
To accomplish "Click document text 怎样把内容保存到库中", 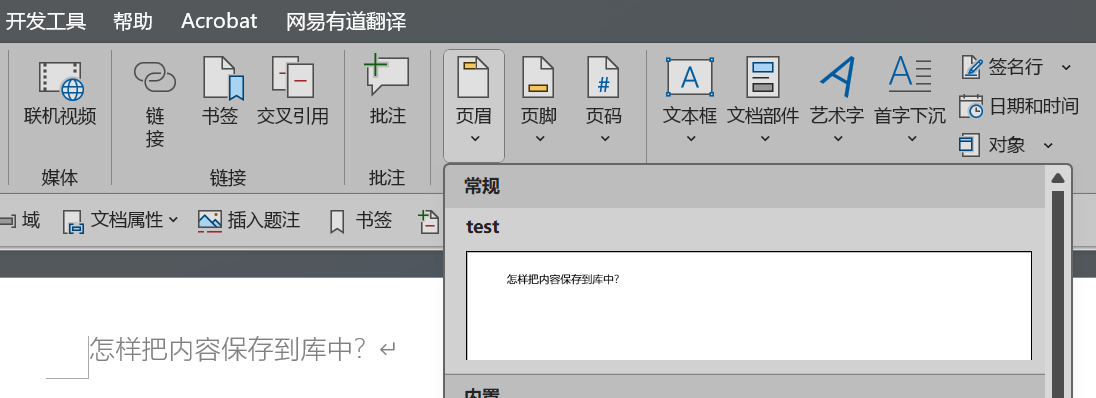I will [228, 349].
